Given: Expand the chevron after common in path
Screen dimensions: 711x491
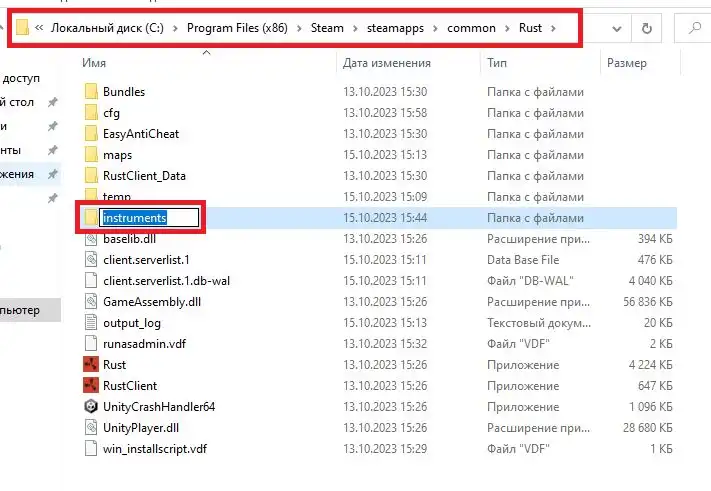Looking at the screenshot, I should 507,29.
